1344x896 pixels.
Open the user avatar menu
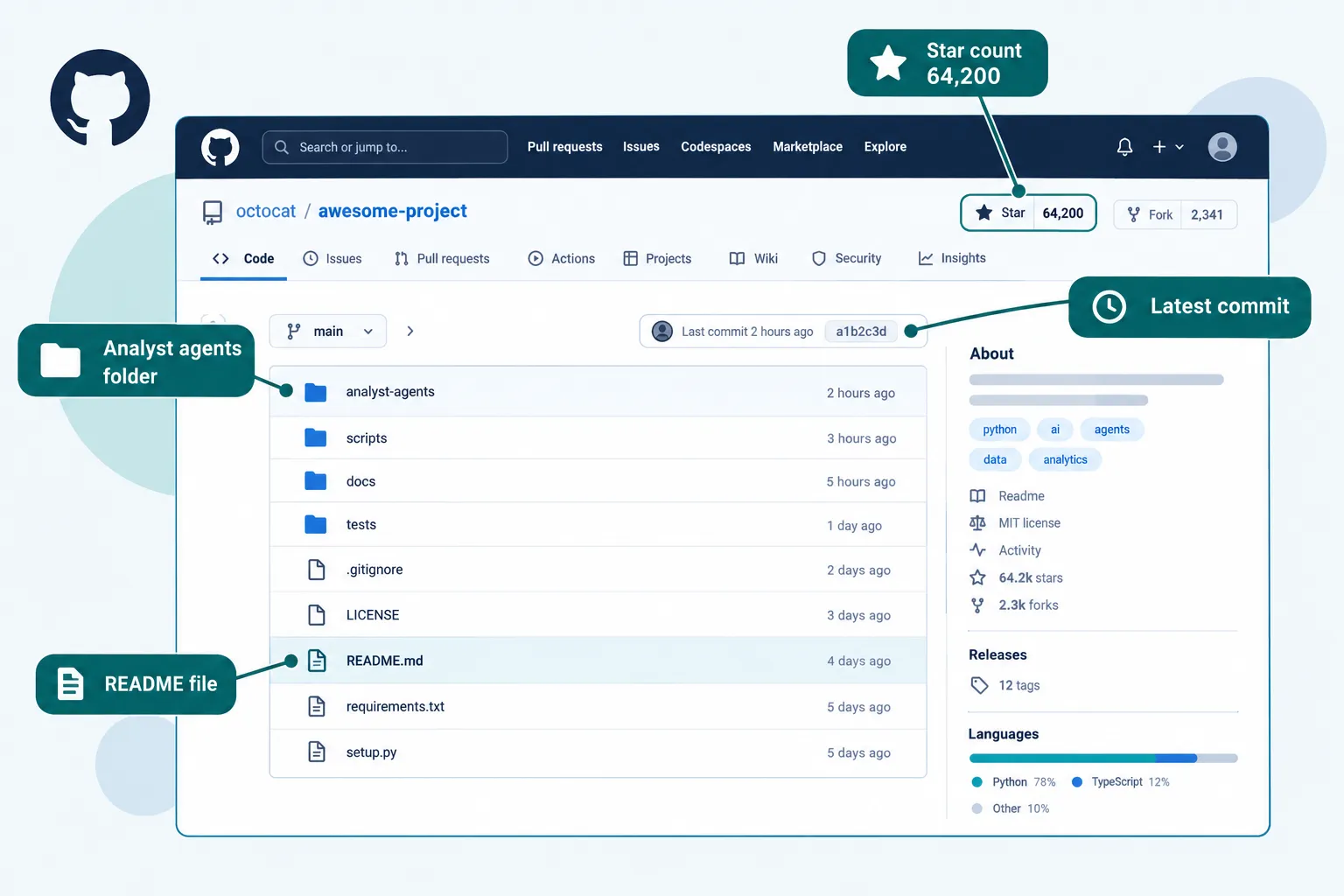pos(1222,147)
